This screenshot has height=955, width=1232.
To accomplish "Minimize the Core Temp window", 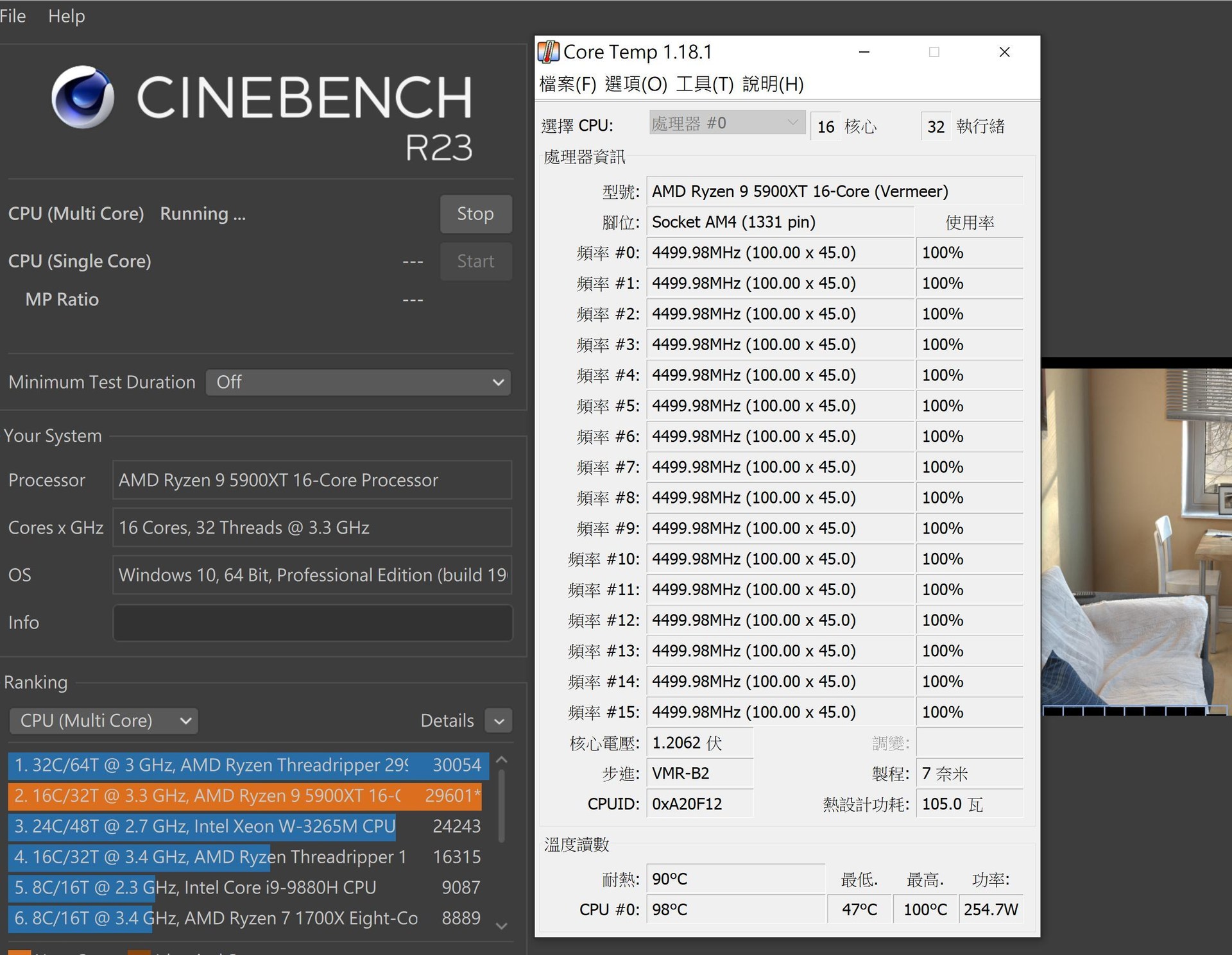I will (x=864, y=52).
